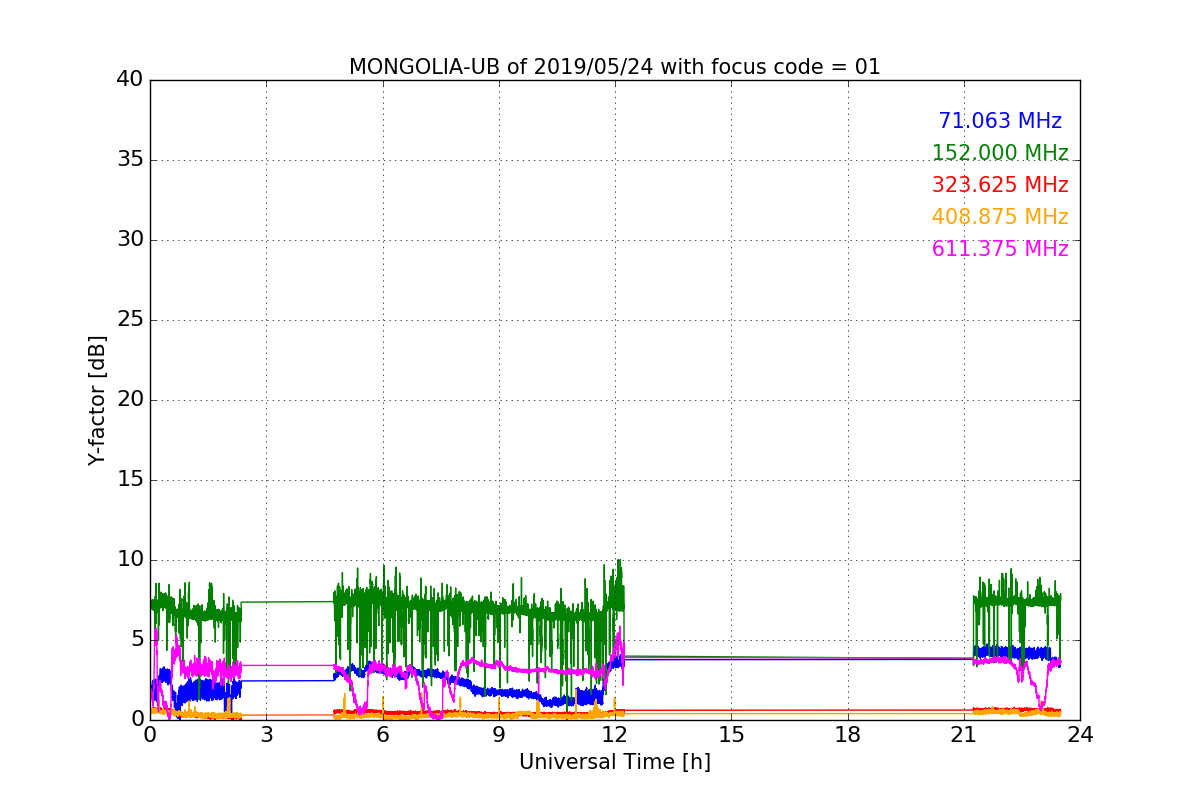This screenshot has height=800, width=1200.
Task: Click the plot title mentioning MONGOLIA-UB
Action: [x=614, y=67]
